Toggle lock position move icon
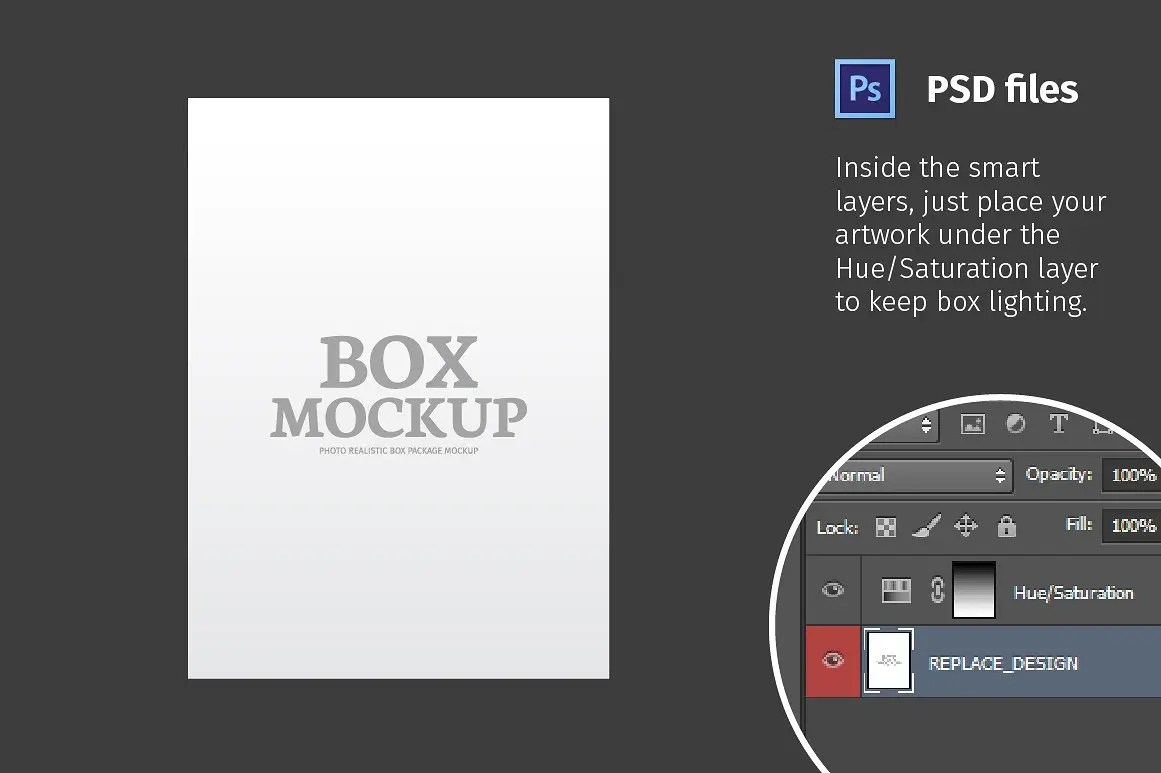 pos(966,526)
